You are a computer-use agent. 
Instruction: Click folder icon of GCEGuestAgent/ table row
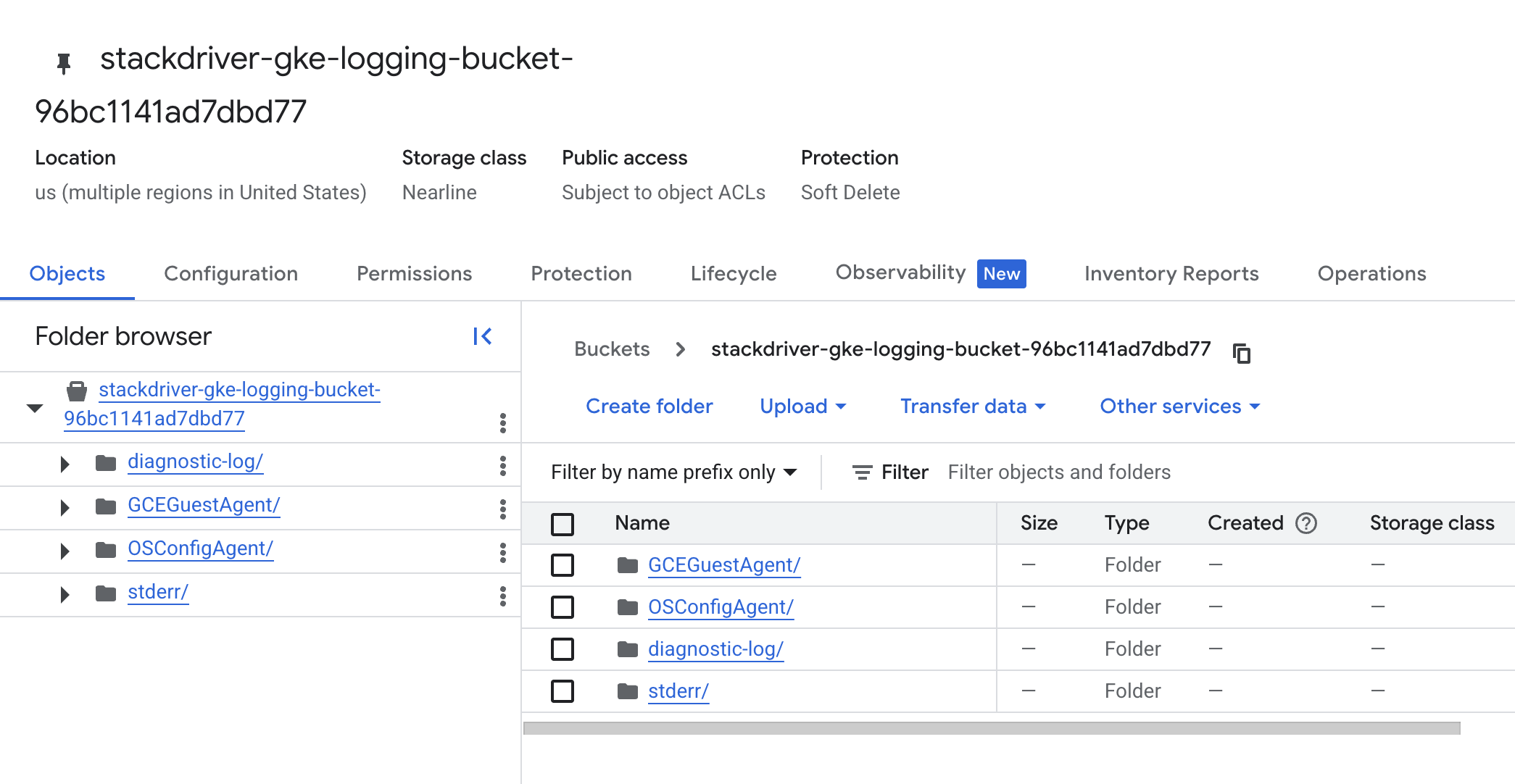click(x=628, y=565)
